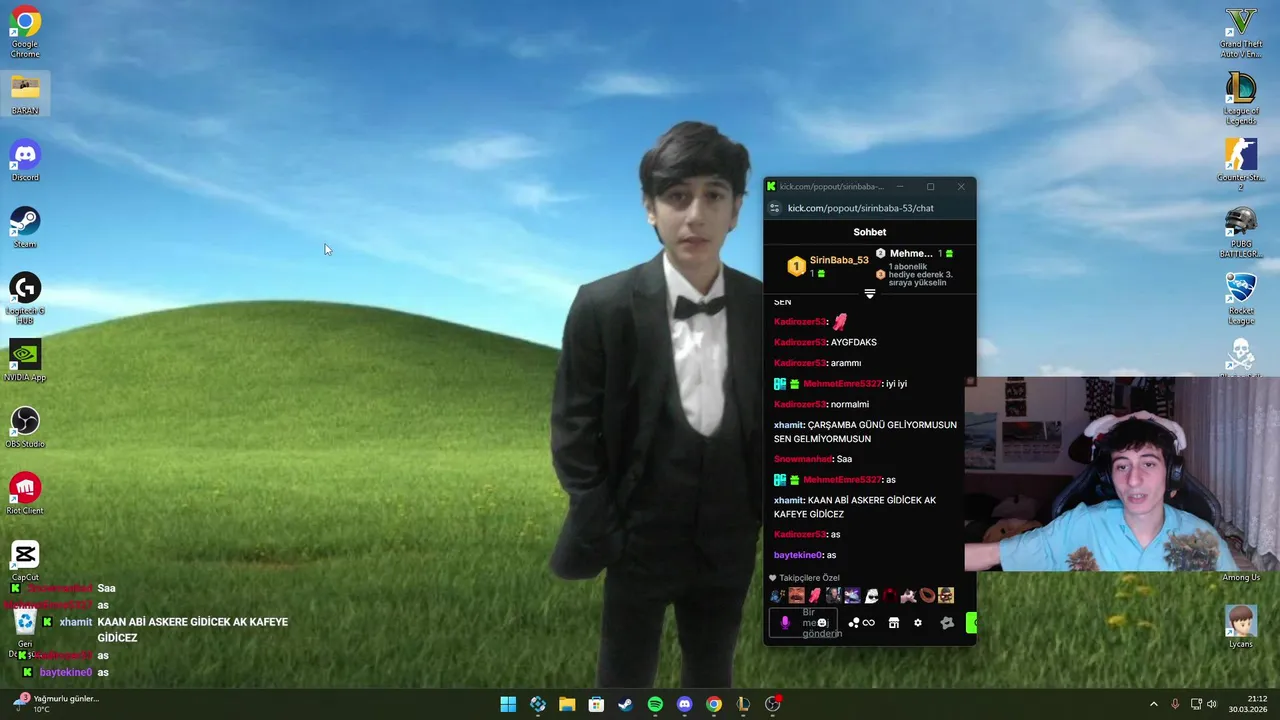1280x720 pixels.
Task: Open Steam from the taskbar
Action: [625, 704]
